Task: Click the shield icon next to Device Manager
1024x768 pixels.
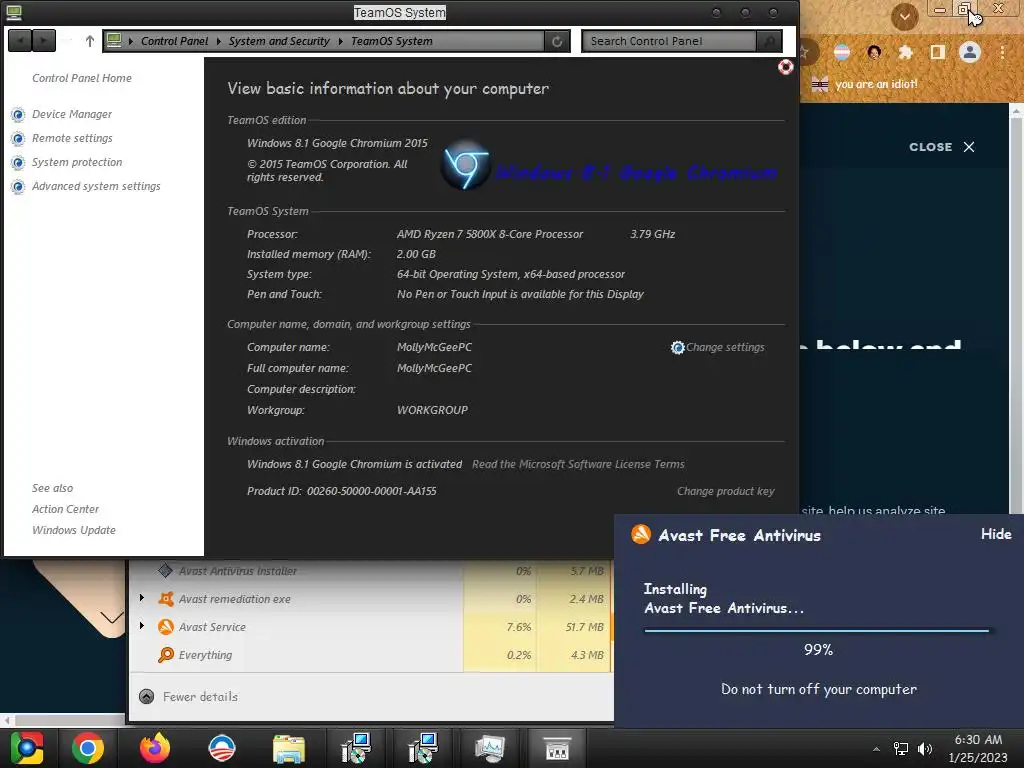Action: [18, 115]
